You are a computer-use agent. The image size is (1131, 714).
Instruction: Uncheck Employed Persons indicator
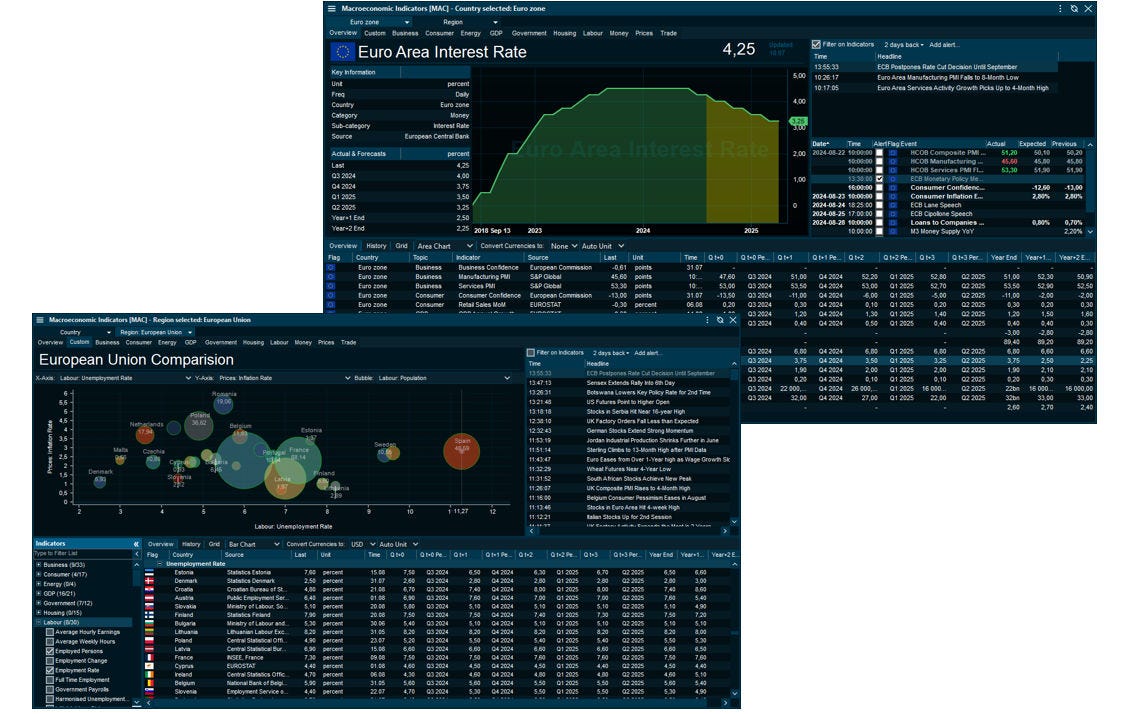point(50,651)
